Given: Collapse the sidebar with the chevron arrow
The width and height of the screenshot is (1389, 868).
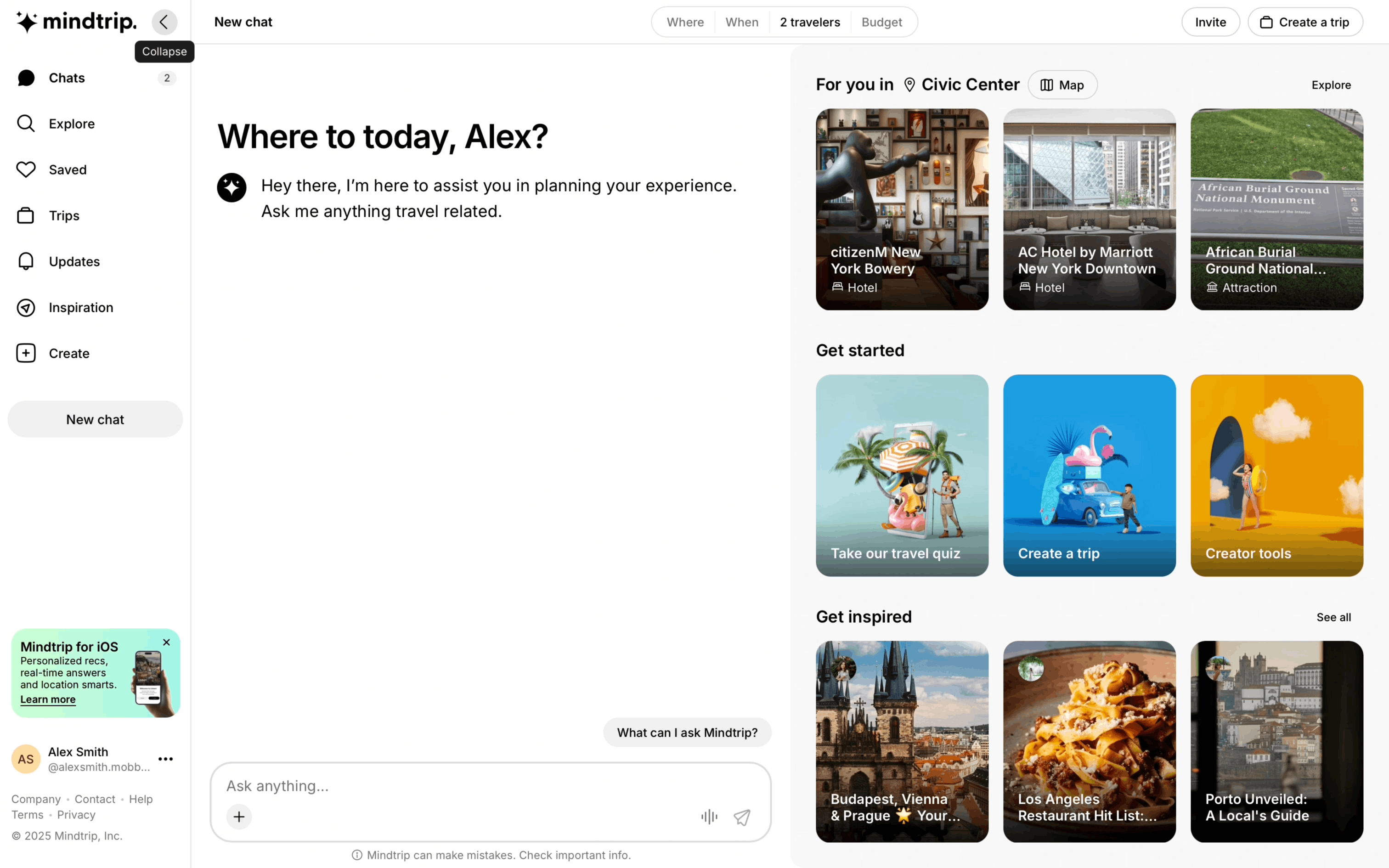Looking at the screenshot, I should 164,22.
